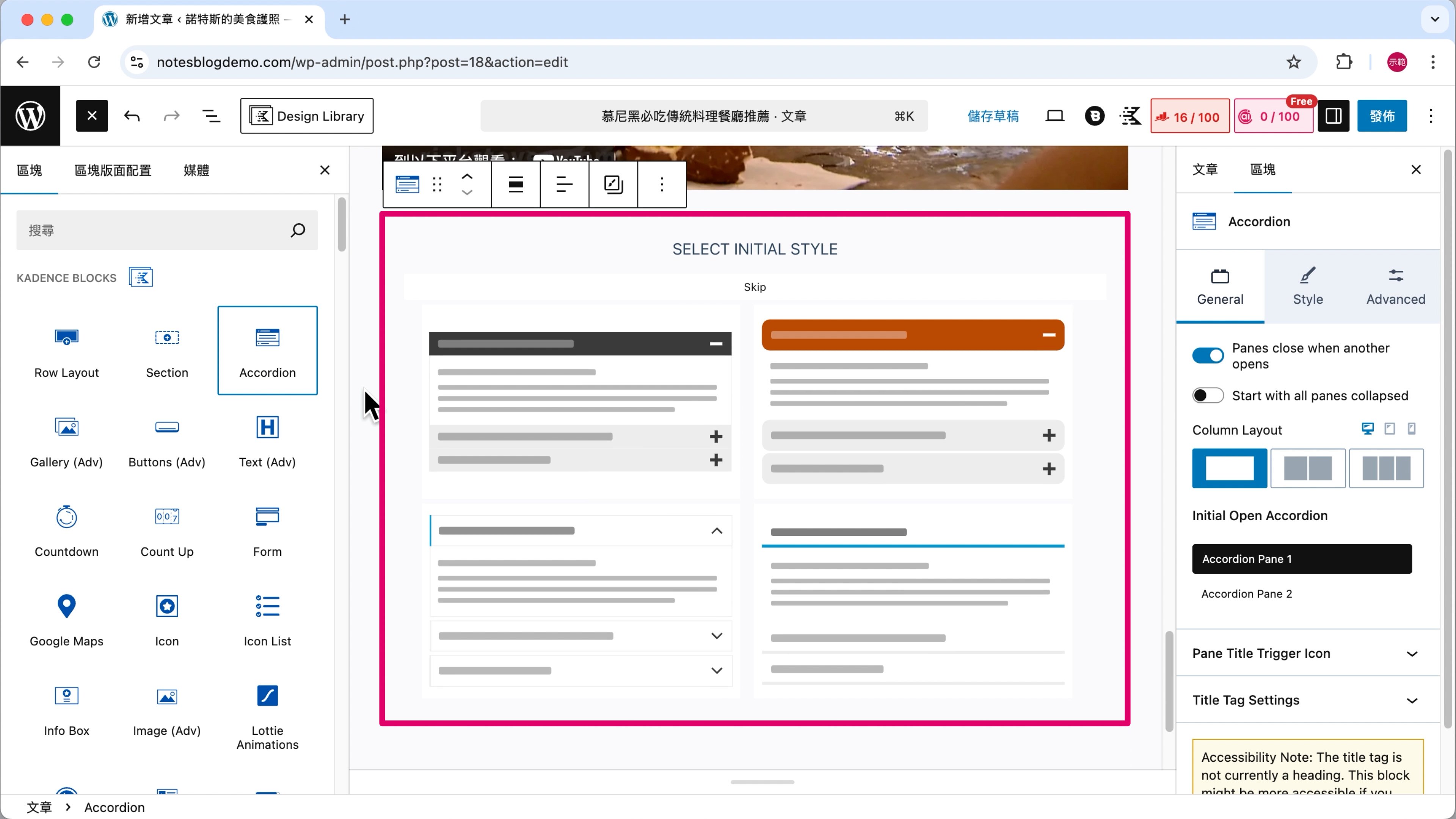Switch to the Style tab
The height and width of the screenshot is (819, 1456).
pyautogui.click(x=1307, y=287)
